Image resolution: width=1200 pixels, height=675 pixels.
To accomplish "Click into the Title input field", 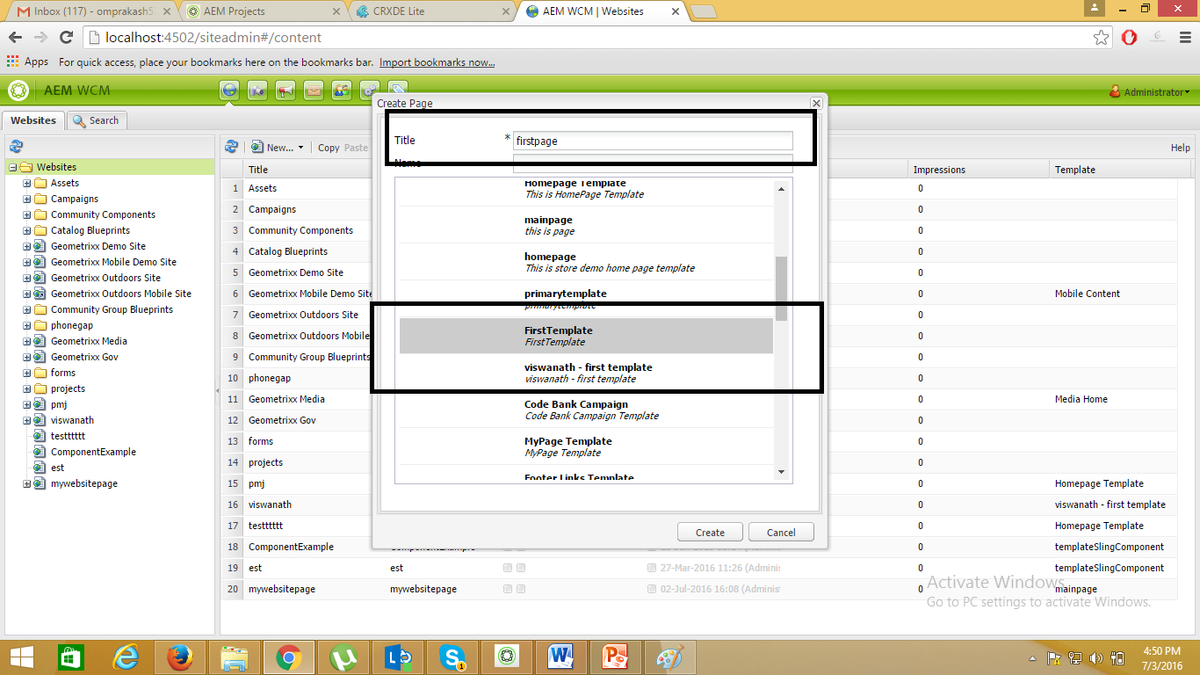I will [x=653, y=141].
